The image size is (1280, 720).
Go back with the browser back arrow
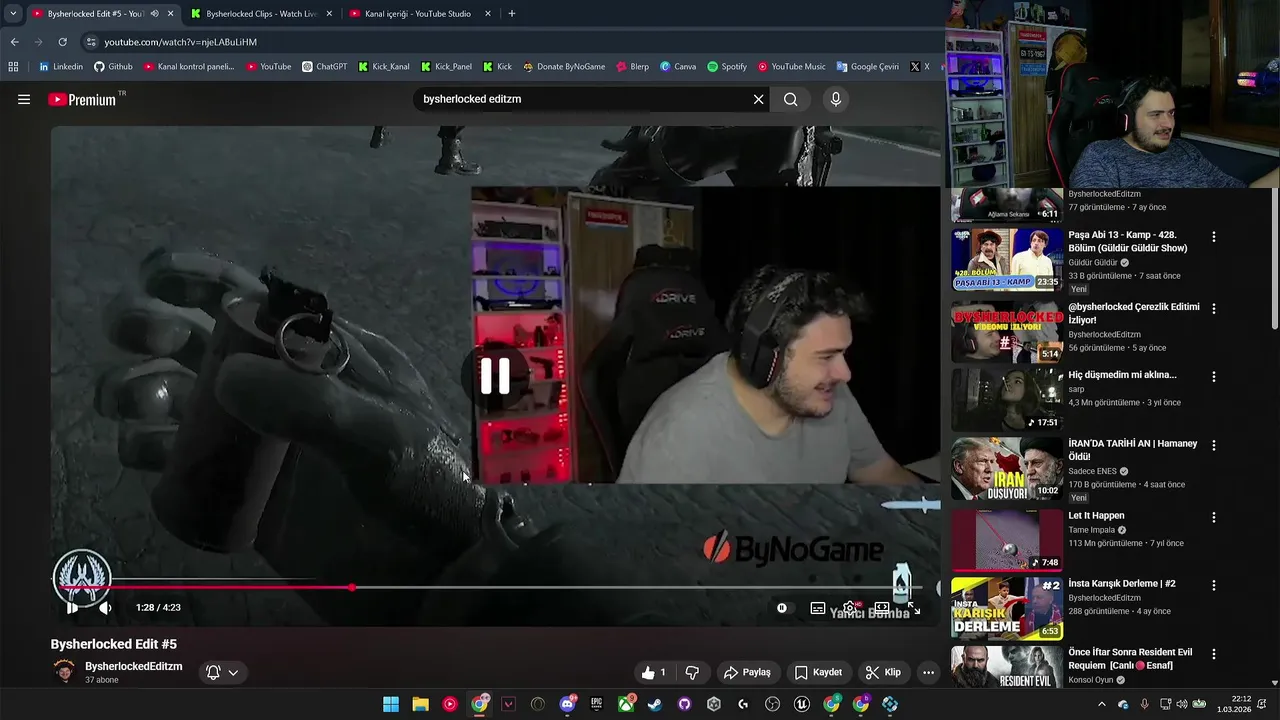point(14,42)
